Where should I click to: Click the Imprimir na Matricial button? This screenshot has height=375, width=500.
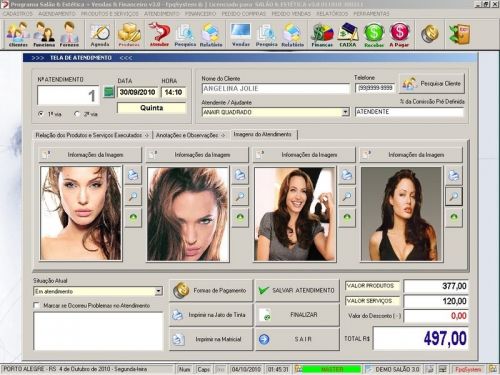[211, 339]
